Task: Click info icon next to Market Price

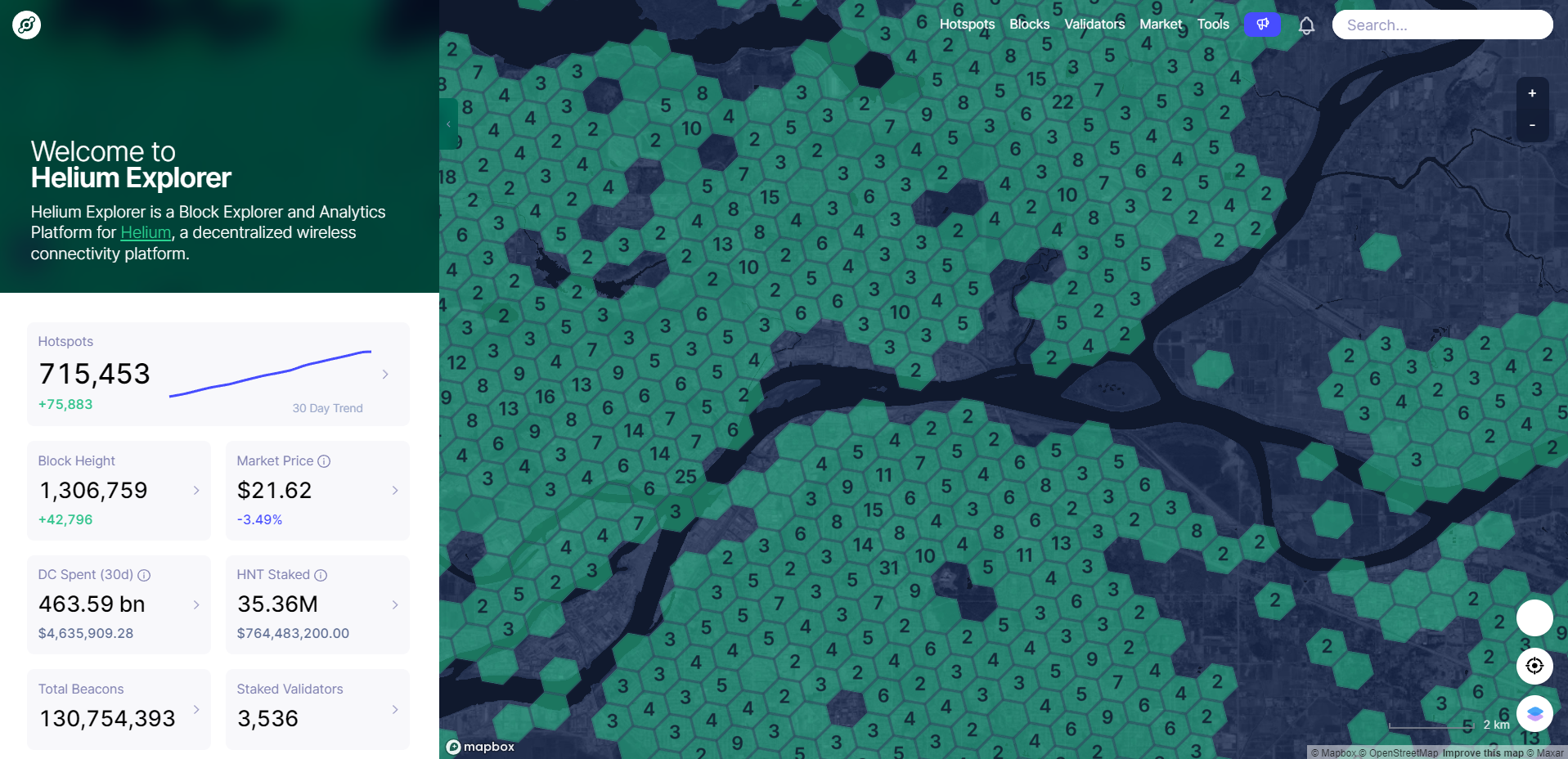Action: 324,461
